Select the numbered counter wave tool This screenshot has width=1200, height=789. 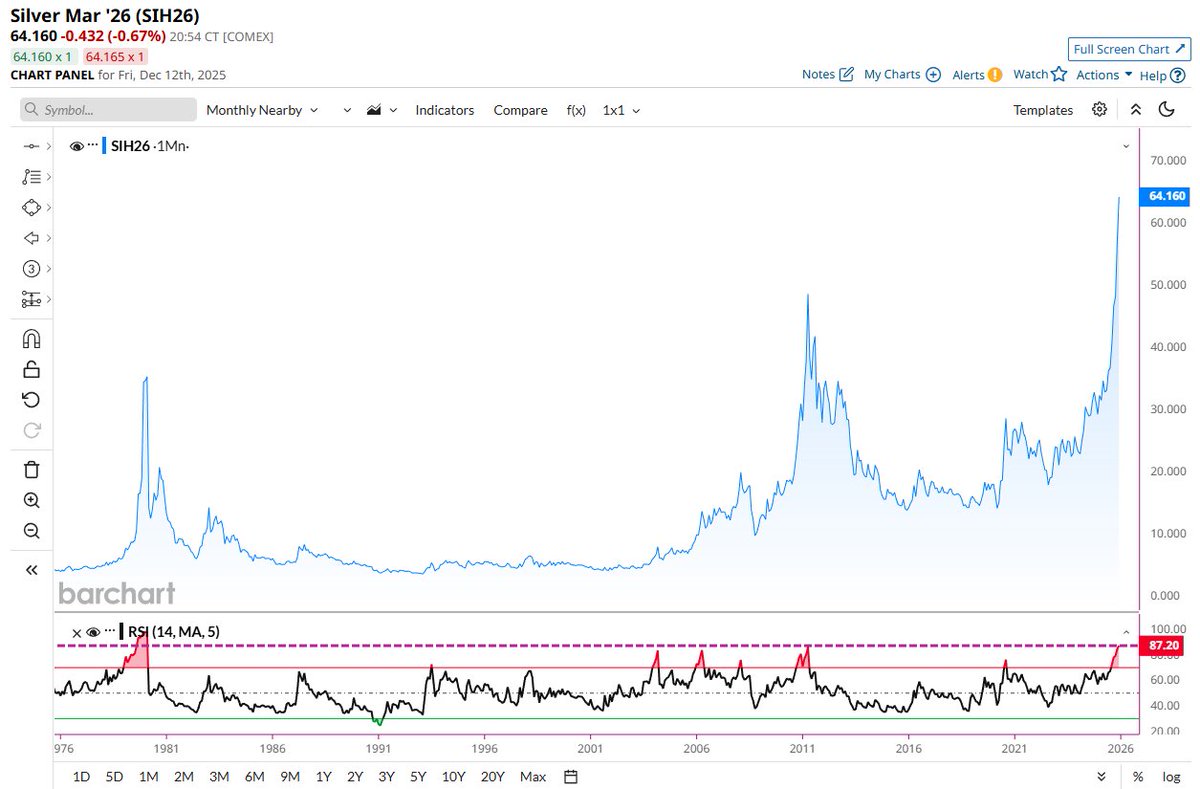(30, 268)
